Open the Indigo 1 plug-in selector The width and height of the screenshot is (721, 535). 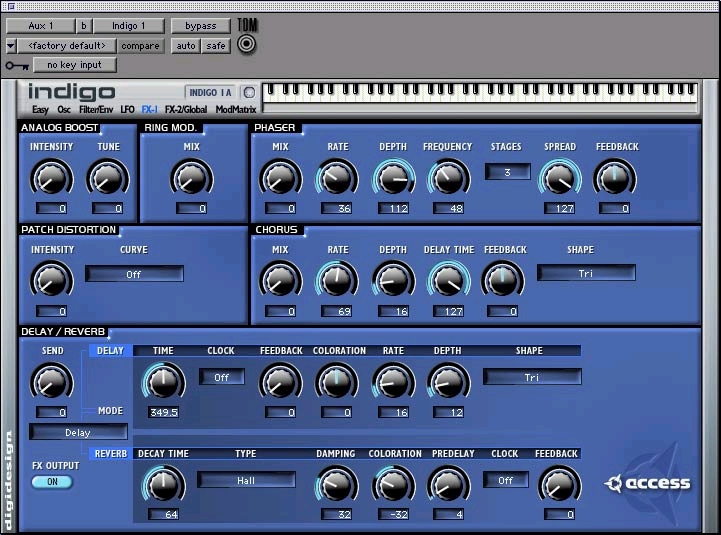pyautogui.click(x=129, y=26)
